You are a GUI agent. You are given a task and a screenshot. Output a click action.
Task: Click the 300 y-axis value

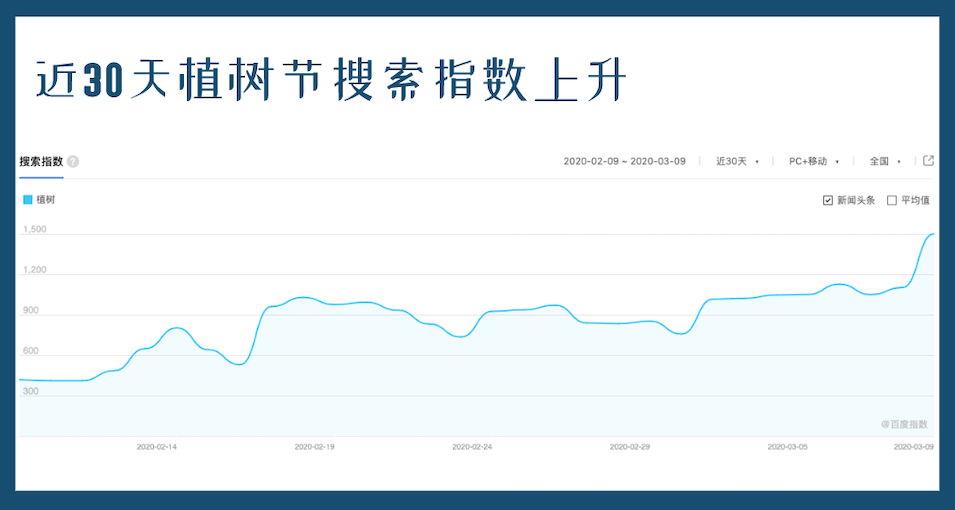pyautogui.click(x=30, y=391)
